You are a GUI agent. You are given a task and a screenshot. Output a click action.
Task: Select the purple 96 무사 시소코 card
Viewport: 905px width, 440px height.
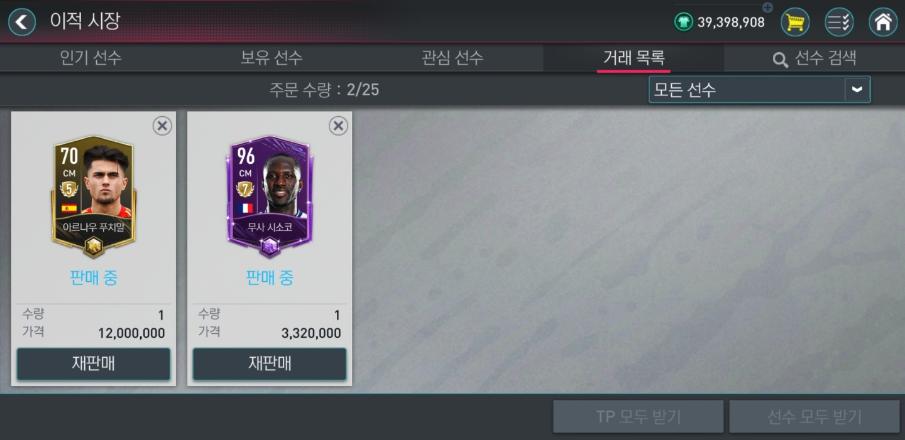(x=269, y=196)
